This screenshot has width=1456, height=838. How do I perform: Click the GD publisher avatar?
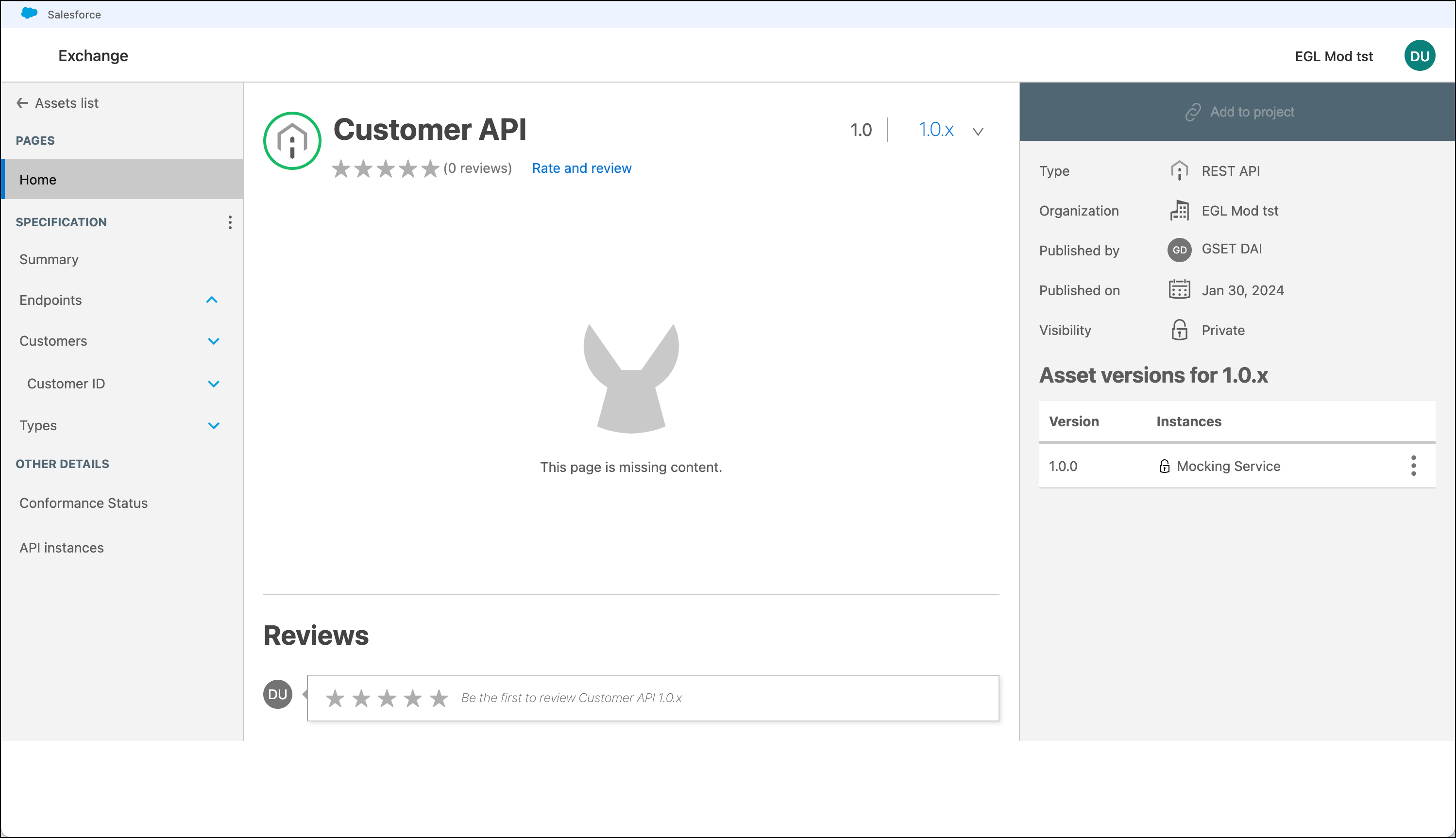tap(1179, 250)
